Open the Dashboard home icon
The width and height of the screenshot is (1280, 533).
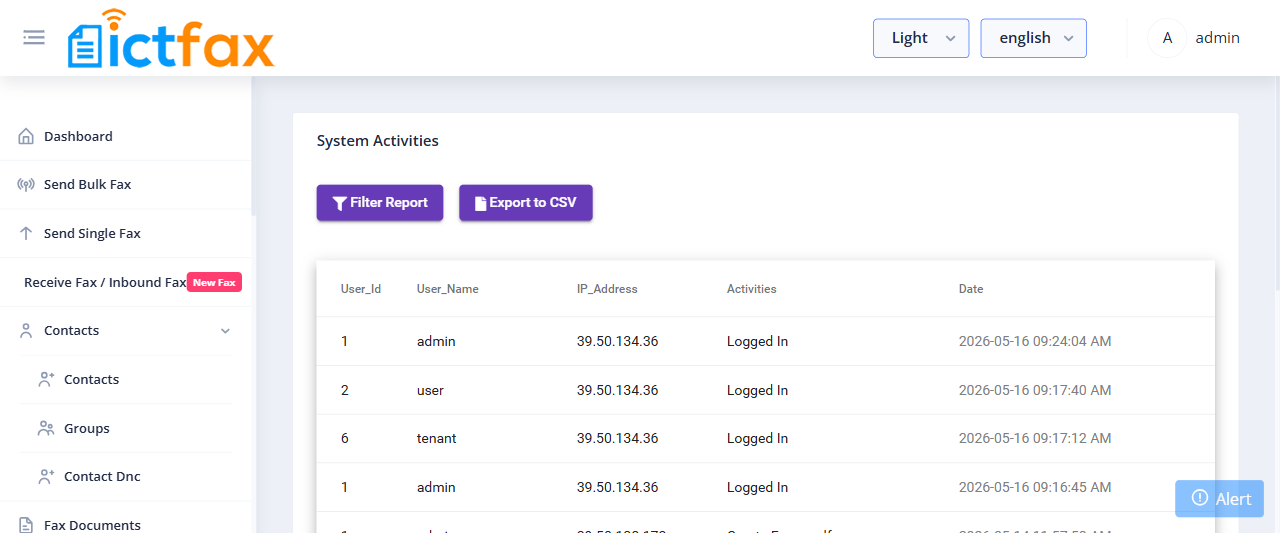coord(26,136)
